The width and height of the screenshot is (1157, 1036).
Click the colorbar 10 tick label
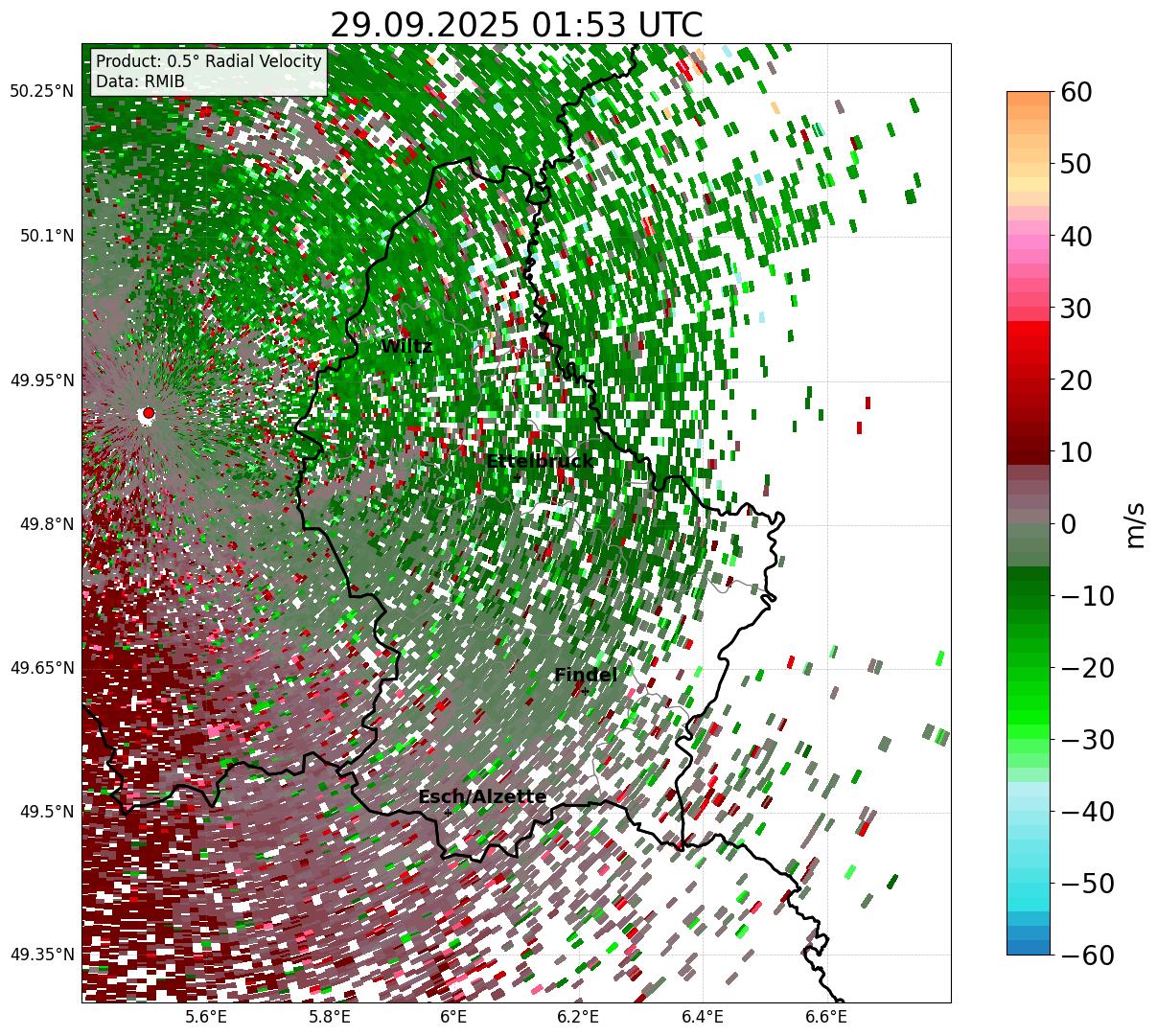click(x=1076, y=451)
